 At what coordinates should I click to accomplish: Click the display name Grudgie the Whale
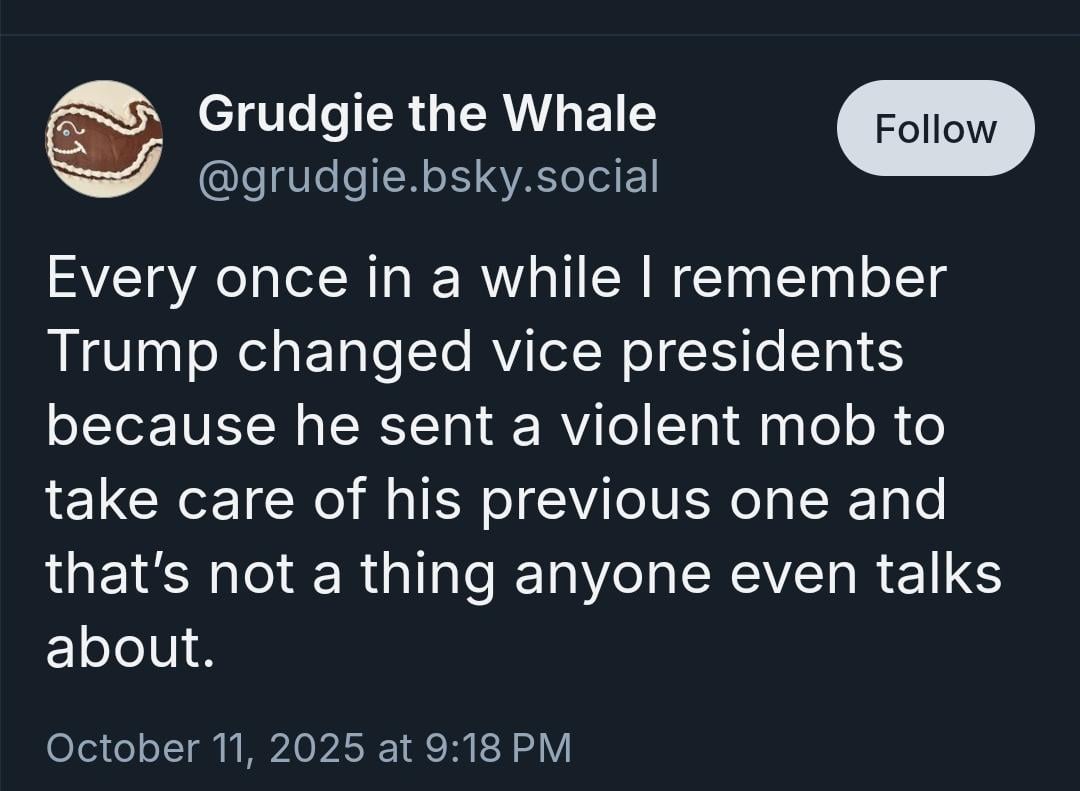click(427, 113)
